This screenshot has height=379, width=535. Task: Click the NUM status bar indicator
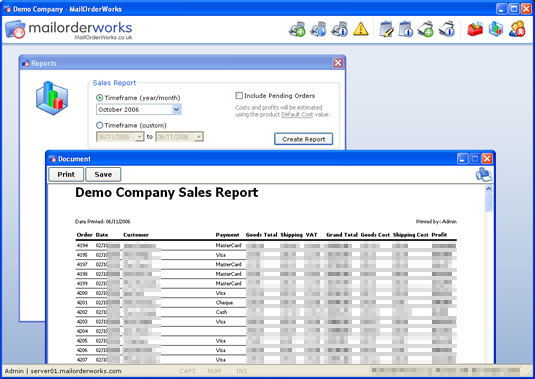(x=214, y=371)
